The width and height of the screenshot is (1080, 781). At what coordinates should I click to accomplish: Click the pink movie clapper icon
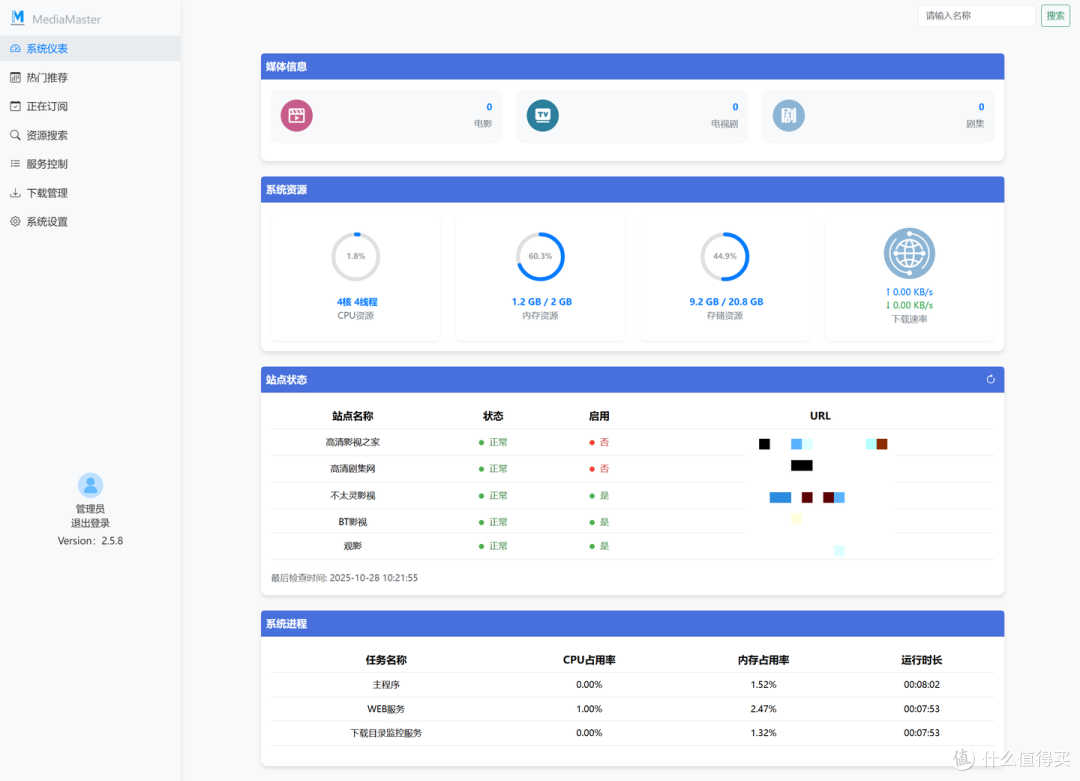[296, 116]
